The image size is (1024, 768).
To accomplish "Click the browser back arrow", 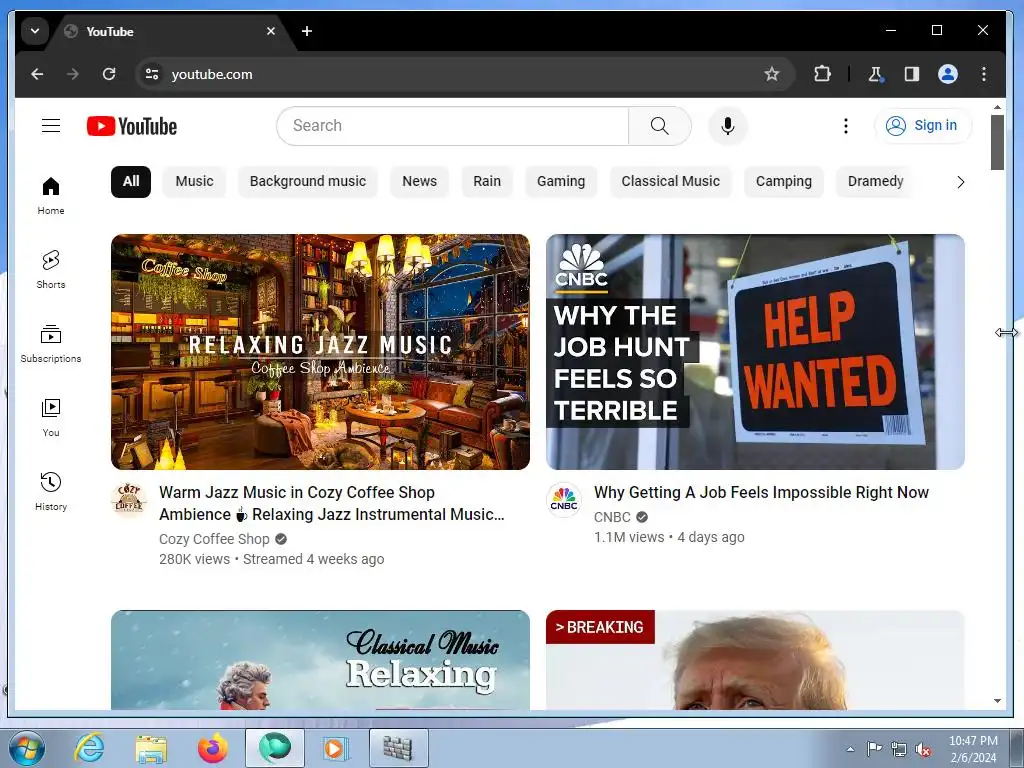I will pyautogui.click(x=37, y=74).
